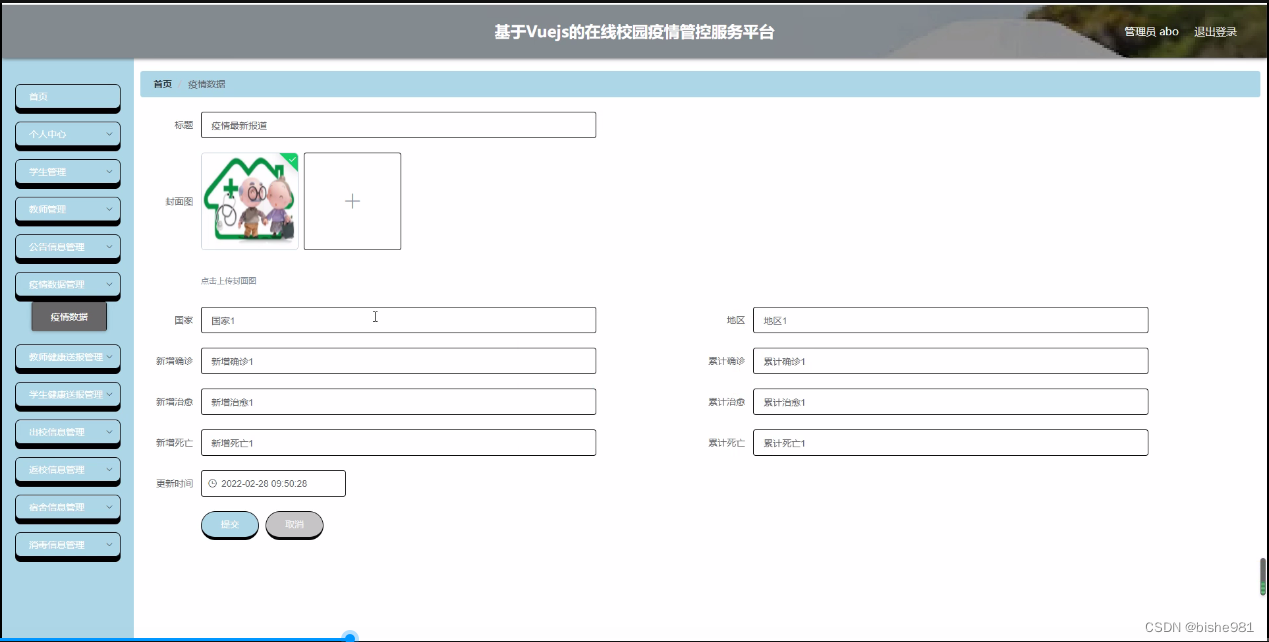The height and width of the screenshot is (642, 1269).
Task: Expand the 出校信息管理 sidebar menu
Action: coord(67,433)
